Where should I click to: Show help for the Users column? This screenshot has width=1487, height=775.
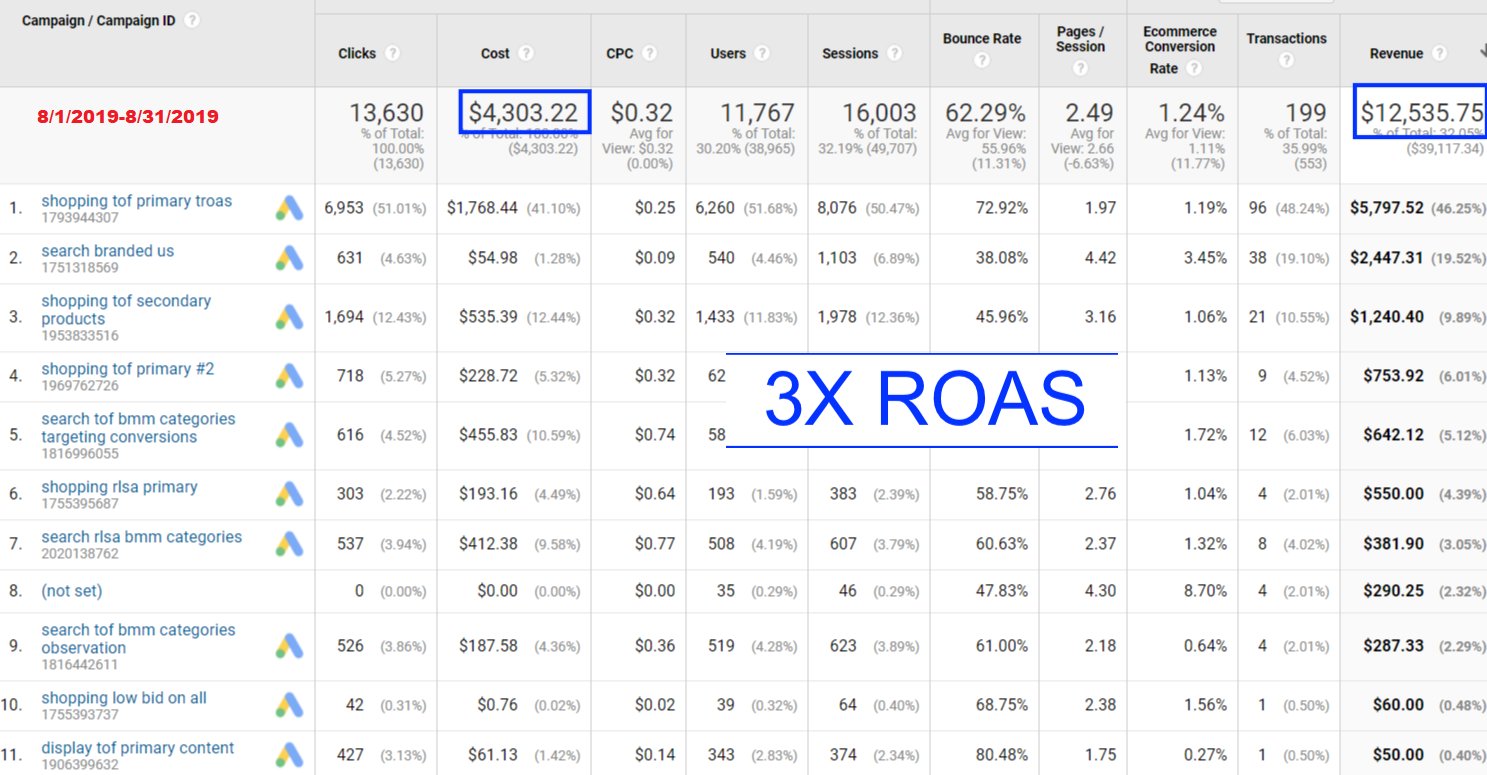pyautogui.click(x=762, y=54)
